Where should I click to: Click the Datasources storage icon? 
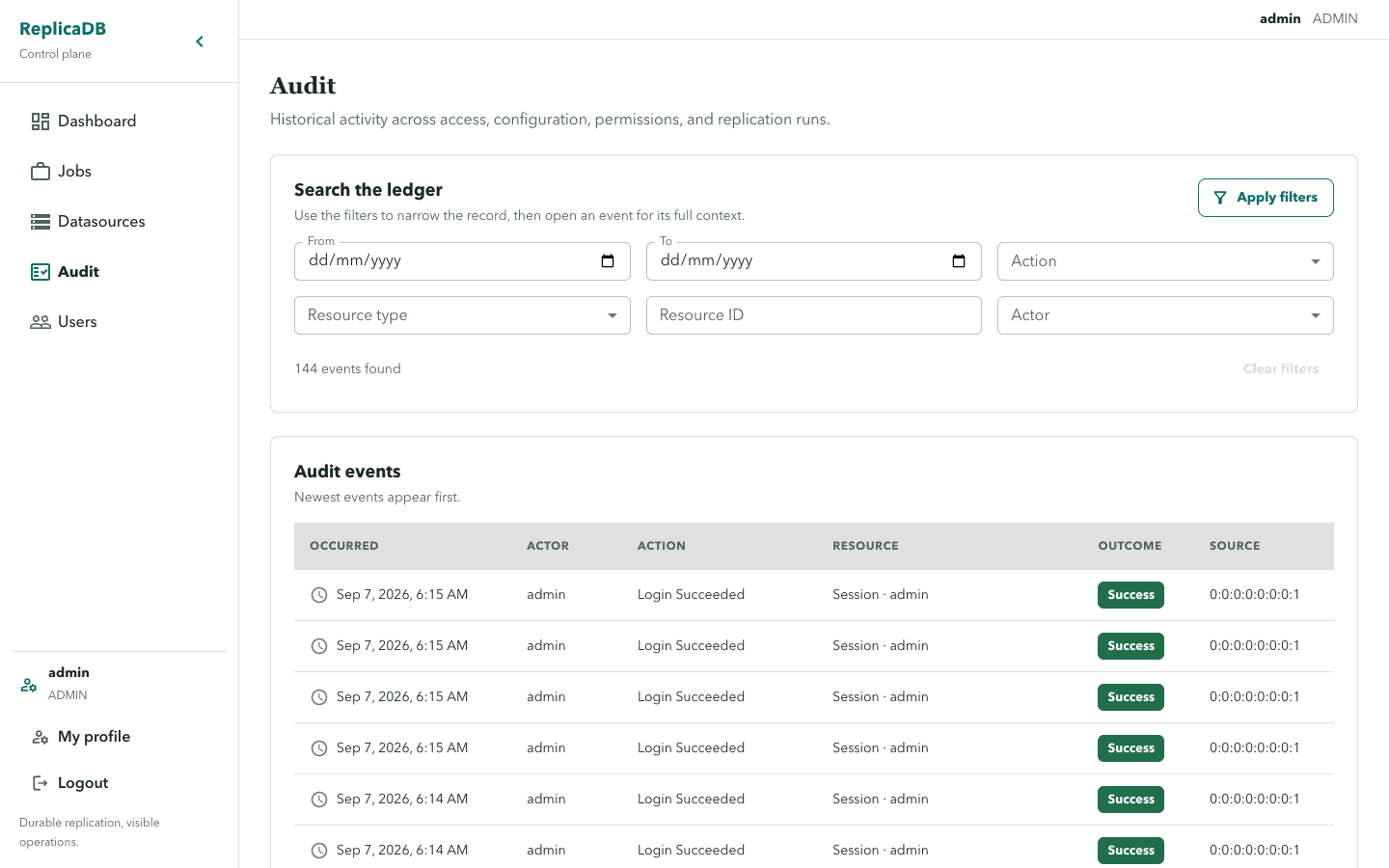click(x=41, y=222)
